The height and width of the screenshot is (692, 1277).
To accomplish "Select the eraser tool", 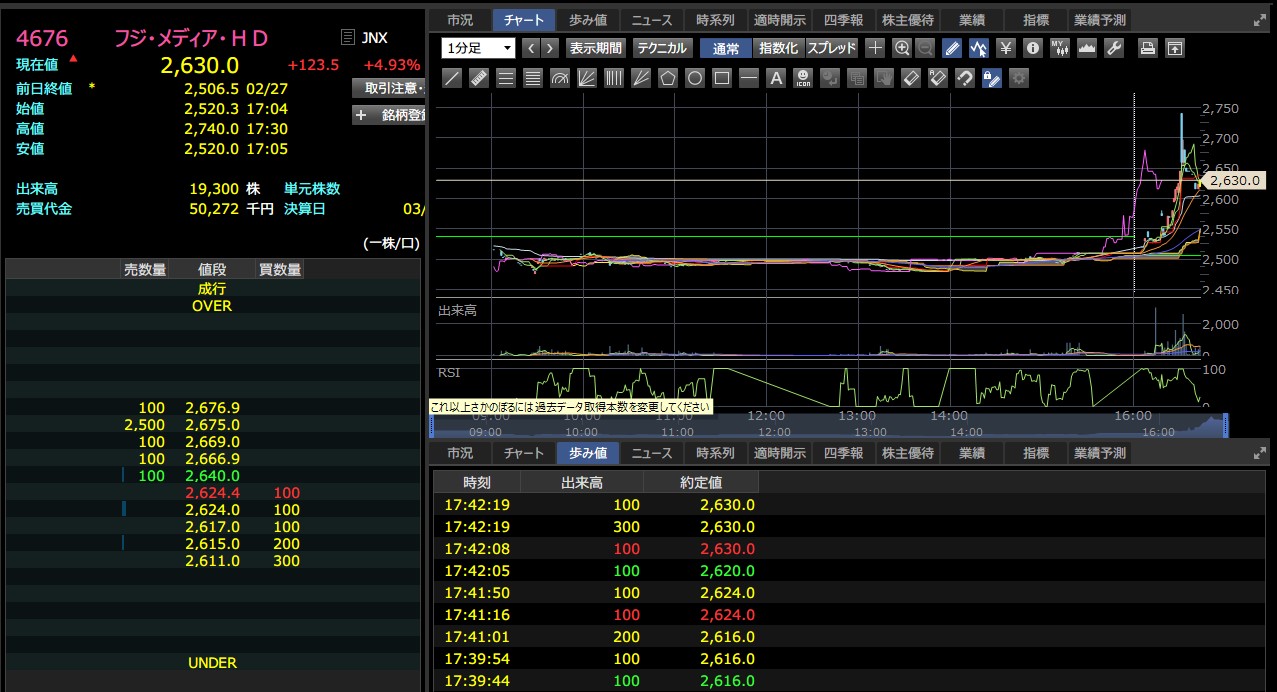I will [910, 78].
